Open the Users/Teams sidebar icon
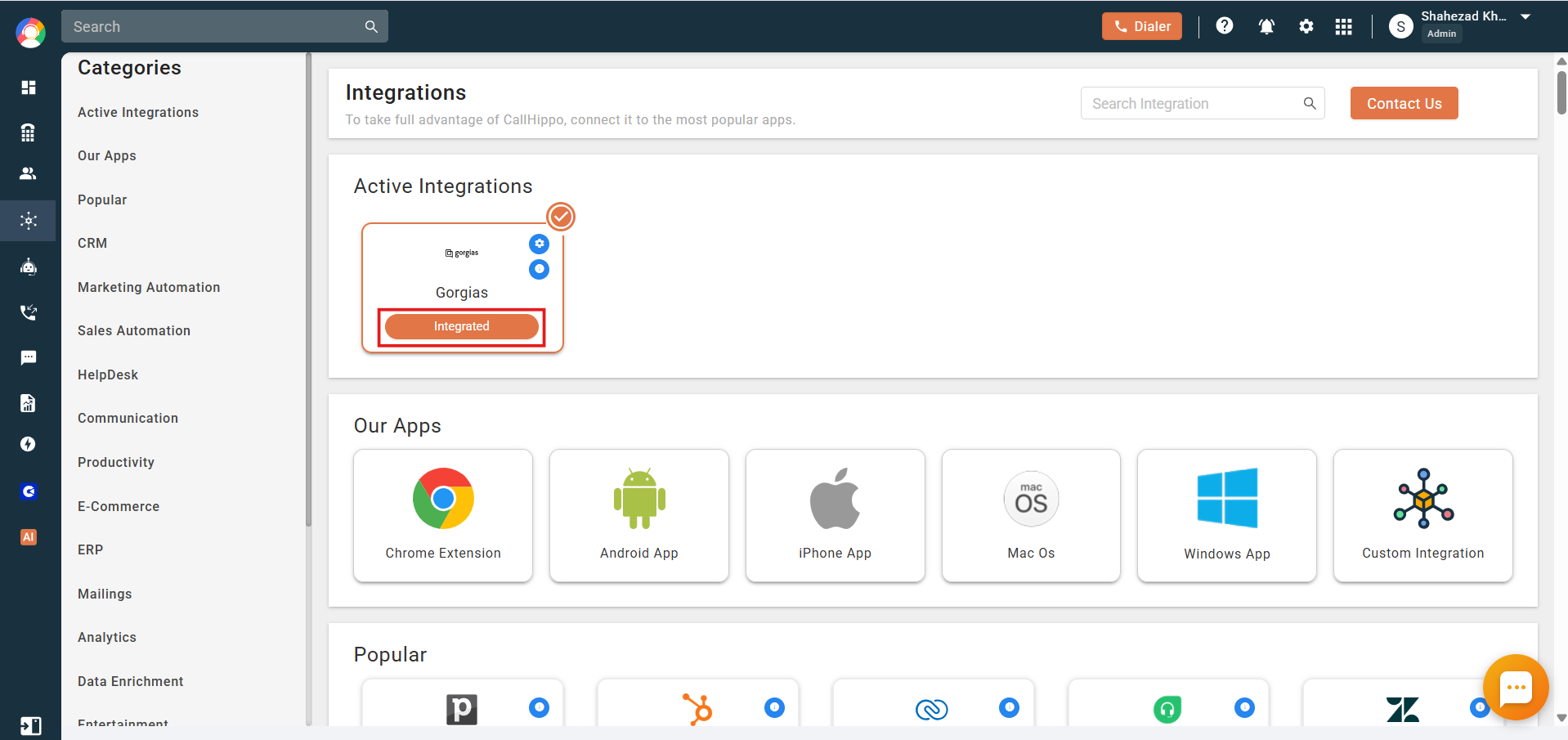 pyautogui.click(x=28, y=173)
